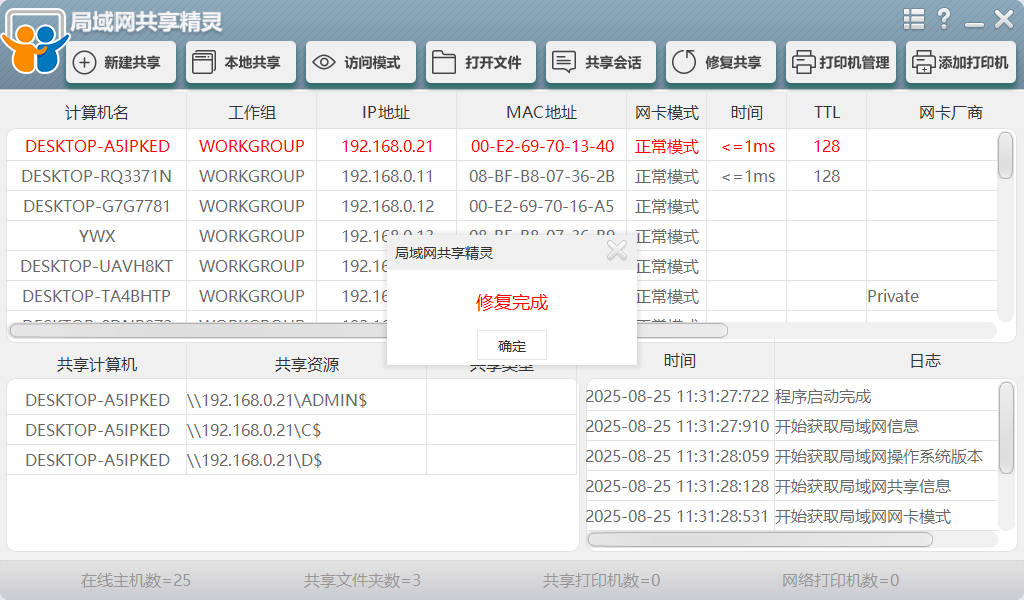Click Add Printer (添加打印机) toolbar button
This screenshot has height=600, width=1024.
(x=960, y=62)
